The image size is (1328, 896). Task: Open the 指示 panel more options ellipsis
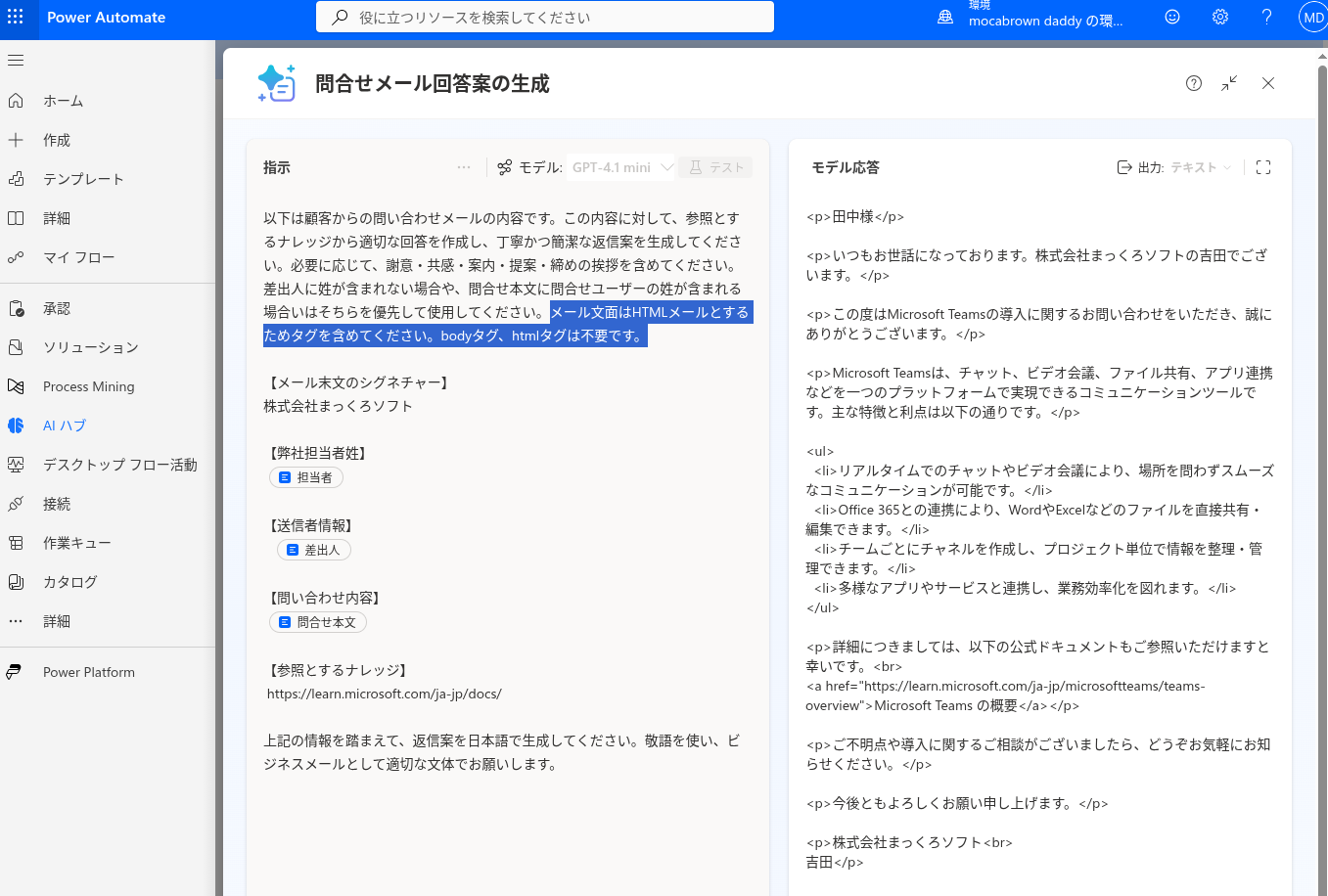coord(464,167)
